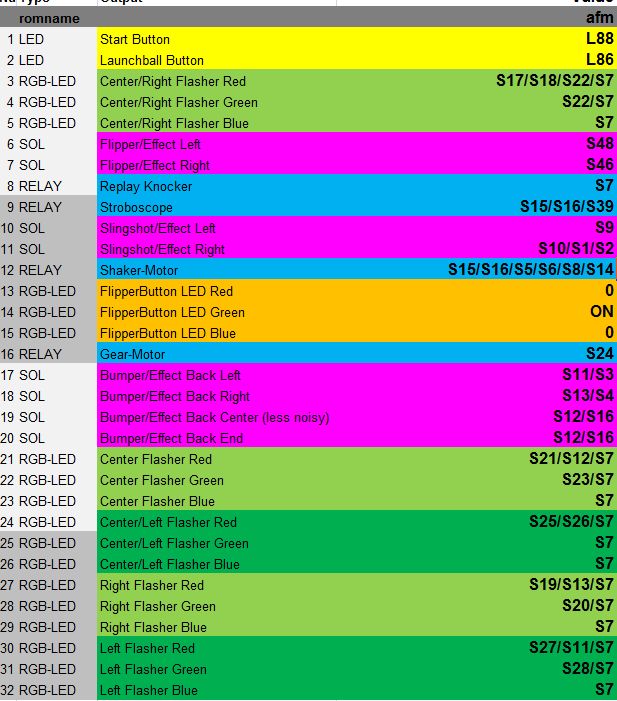Image resolution: width=617 pixels, height=701 pixels.
Task: Click value 'S11/S3'
Action: [x=587, y=375]
